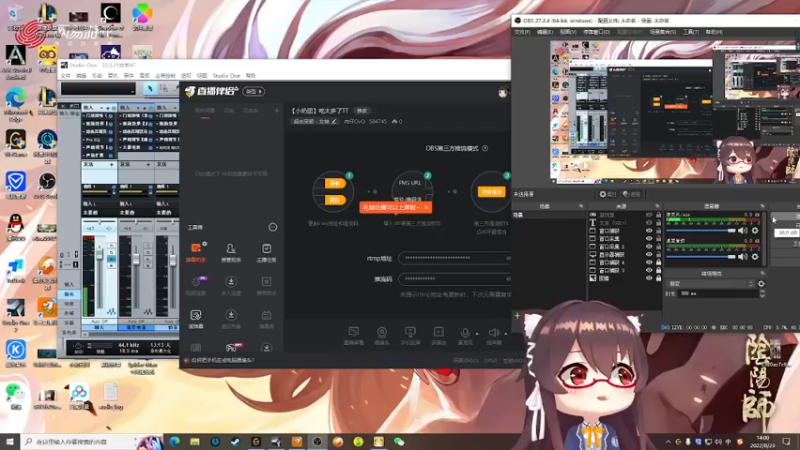Open OBS properties gear button

(x=607, y=194)
